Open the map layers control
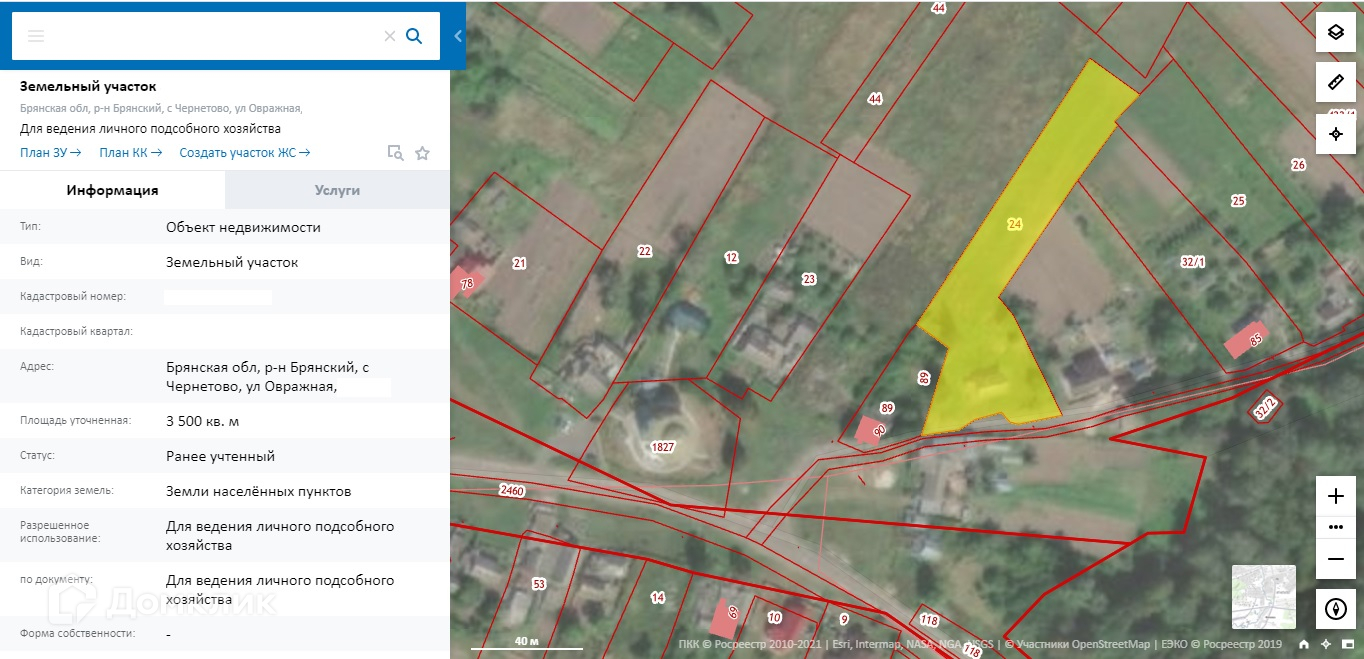Viewport: 1364px width, 659px height. pyautogui.click(x=1335, y=32)
